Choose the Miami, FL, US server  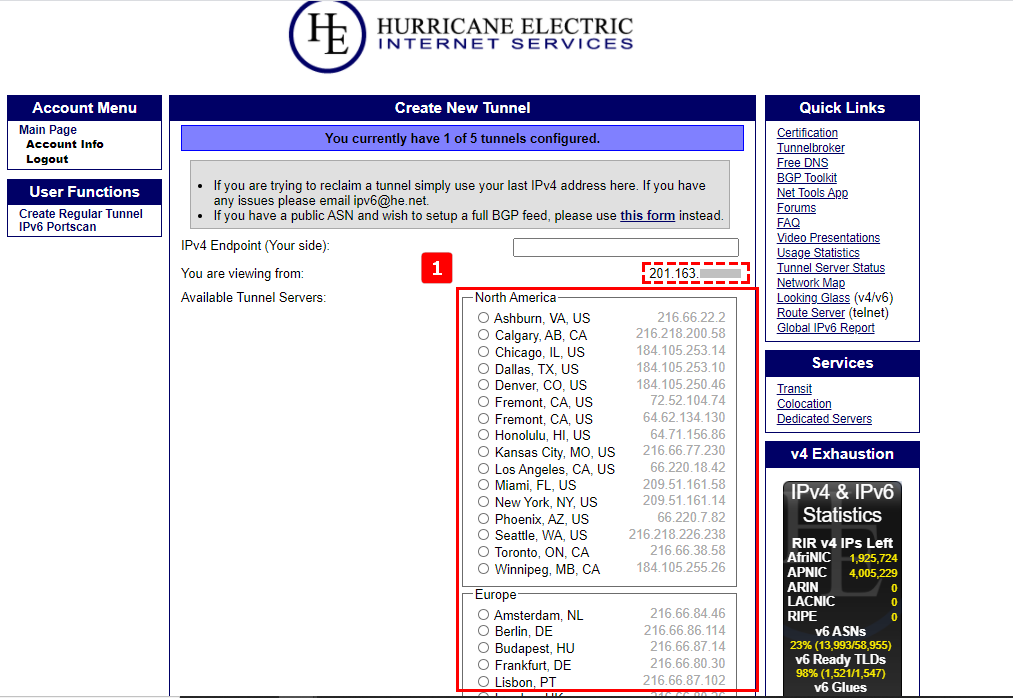[x=484, y=485]
